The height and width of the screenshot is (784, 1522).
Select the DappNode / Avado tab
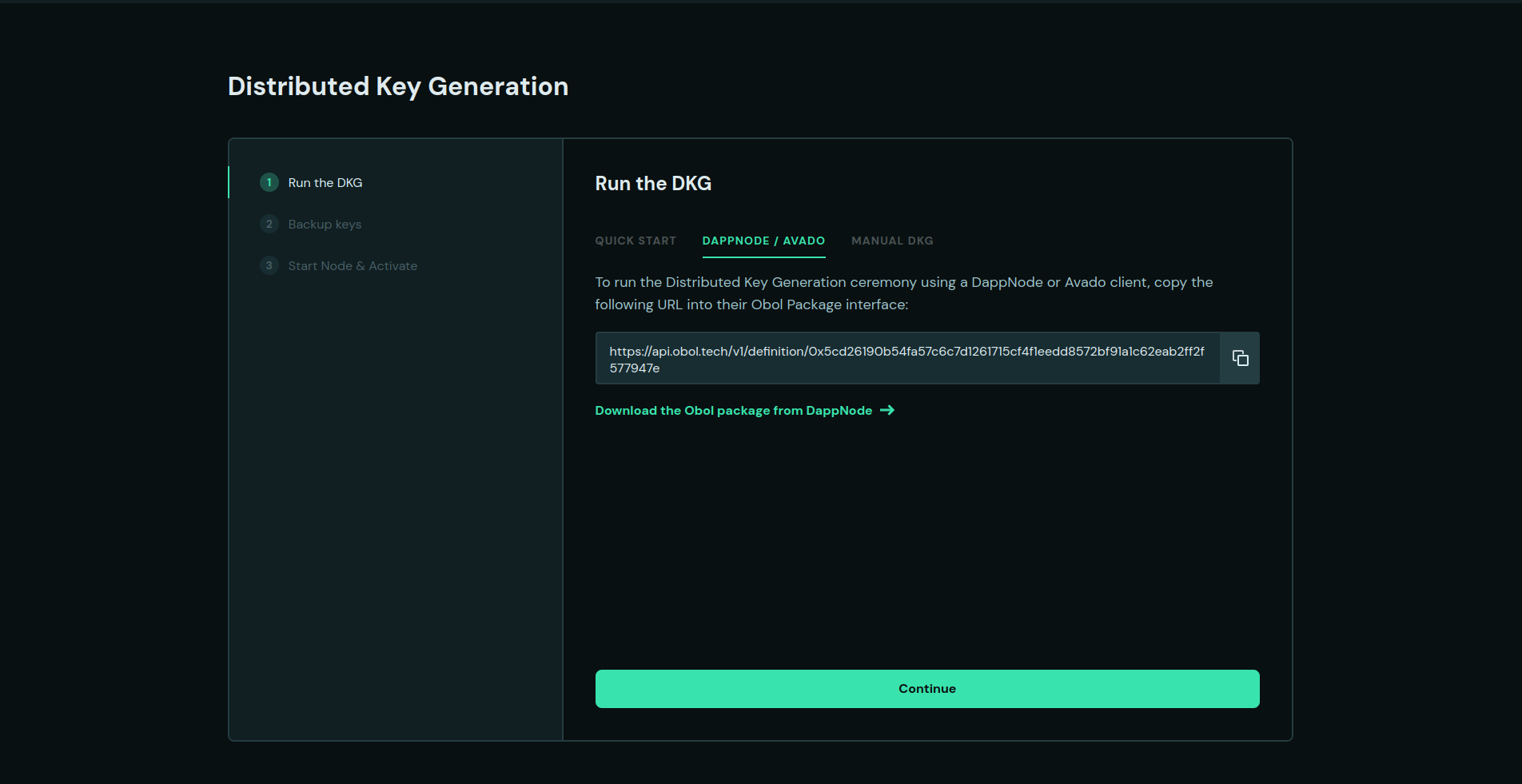point(763,241)
